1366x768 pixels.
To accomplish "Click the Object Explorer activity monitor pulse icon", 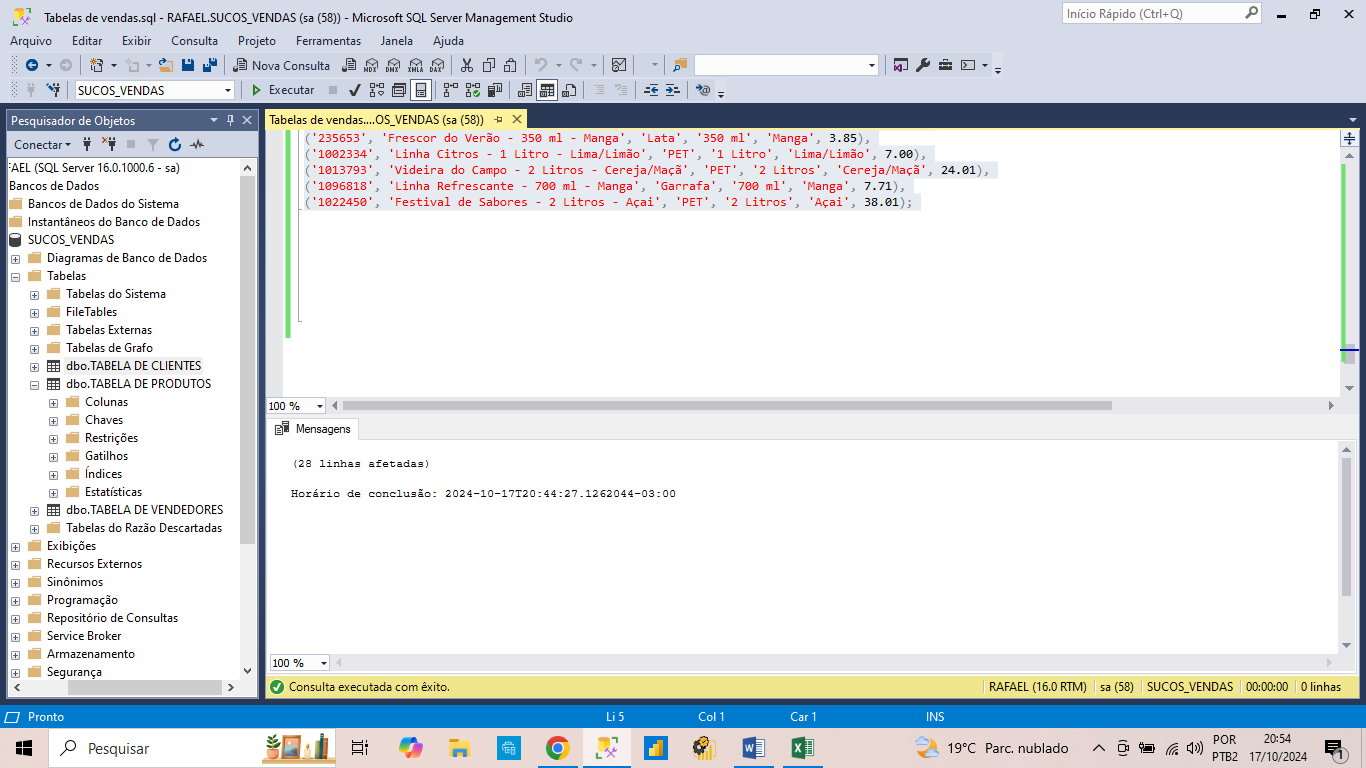I will click(197, 144).
